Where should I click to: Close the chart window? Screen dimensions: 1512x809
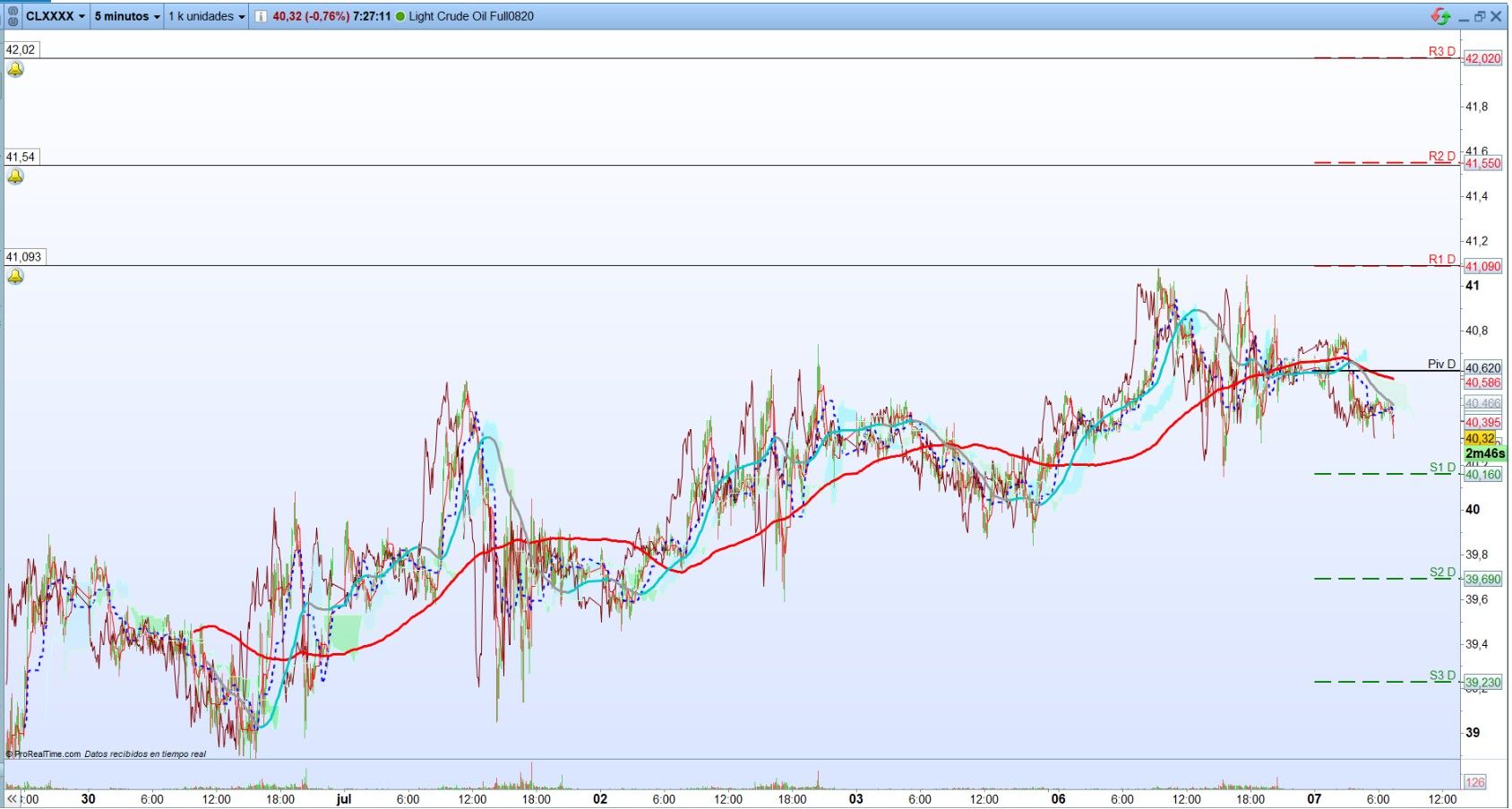(1496, 16)
